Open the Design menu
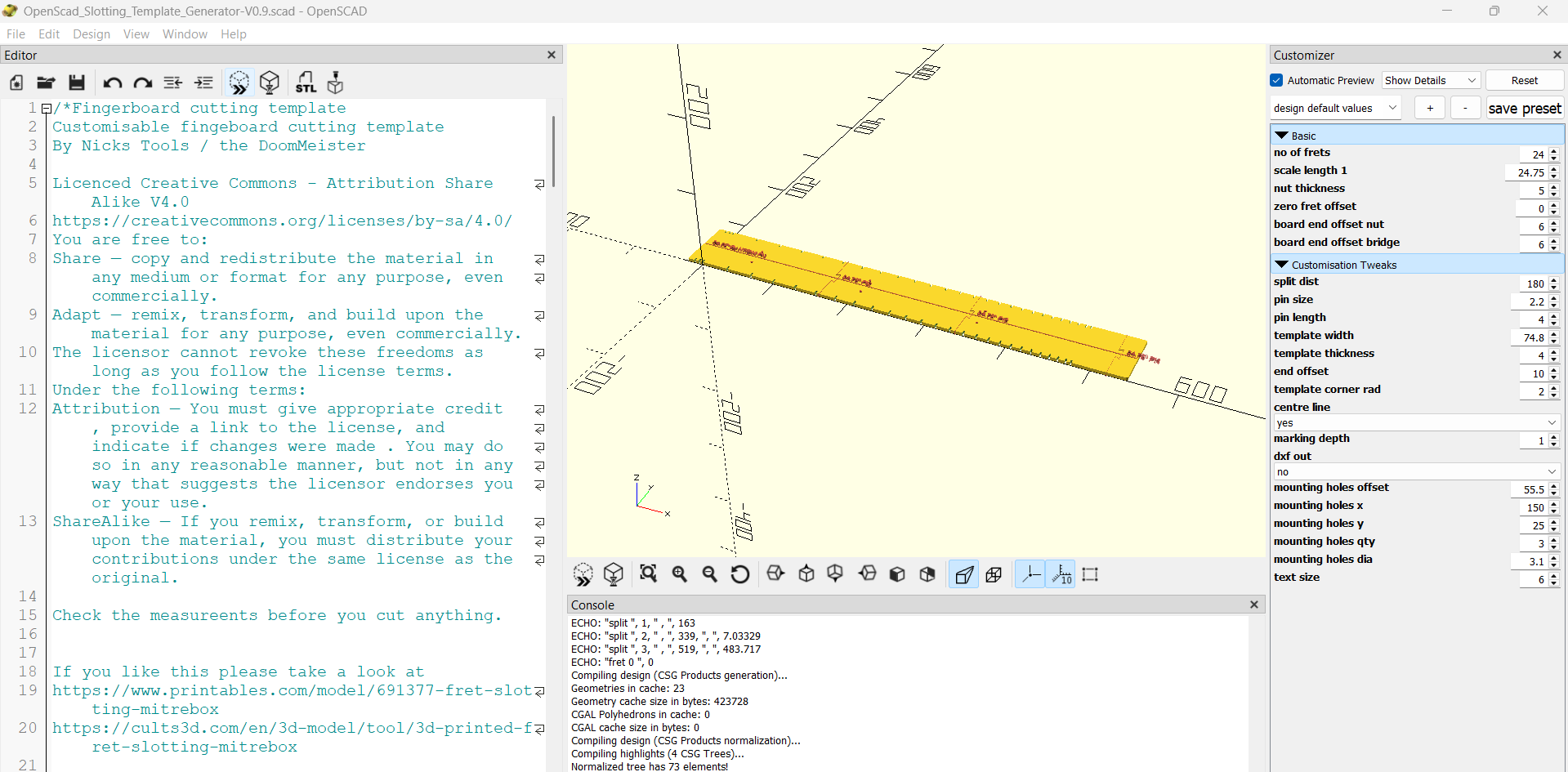This screenshot has height=772, width=1568. coord(92,34)
